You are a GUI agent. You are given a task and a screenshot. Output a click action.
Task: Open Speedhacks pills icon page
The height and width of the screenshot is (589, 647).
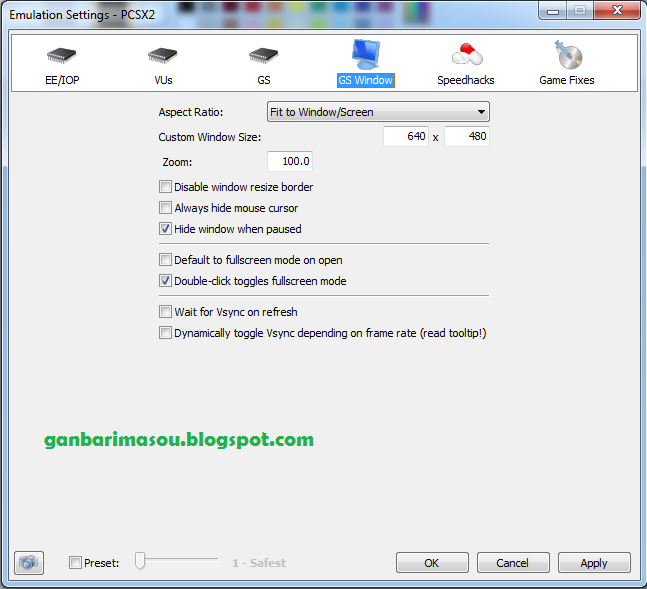[x=467, y=54]
